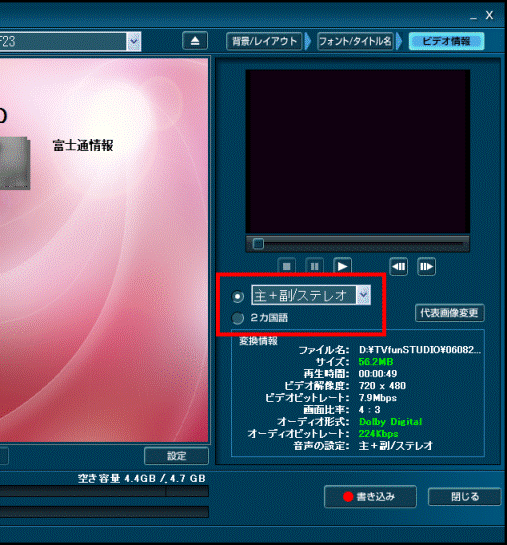507x545 pixels.
Task: Click the video seek slider handle
Action: (x=258, y=244)
